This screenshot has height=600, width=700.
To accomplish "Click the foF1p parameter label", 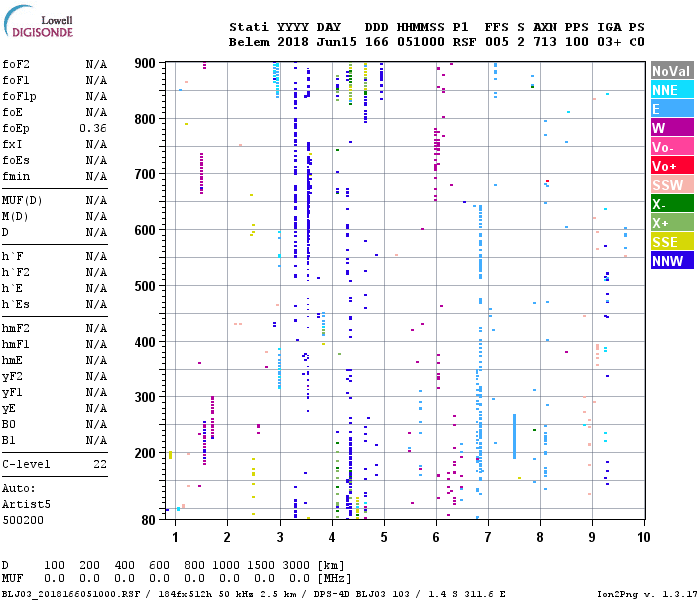I will [x=19, y=96].
